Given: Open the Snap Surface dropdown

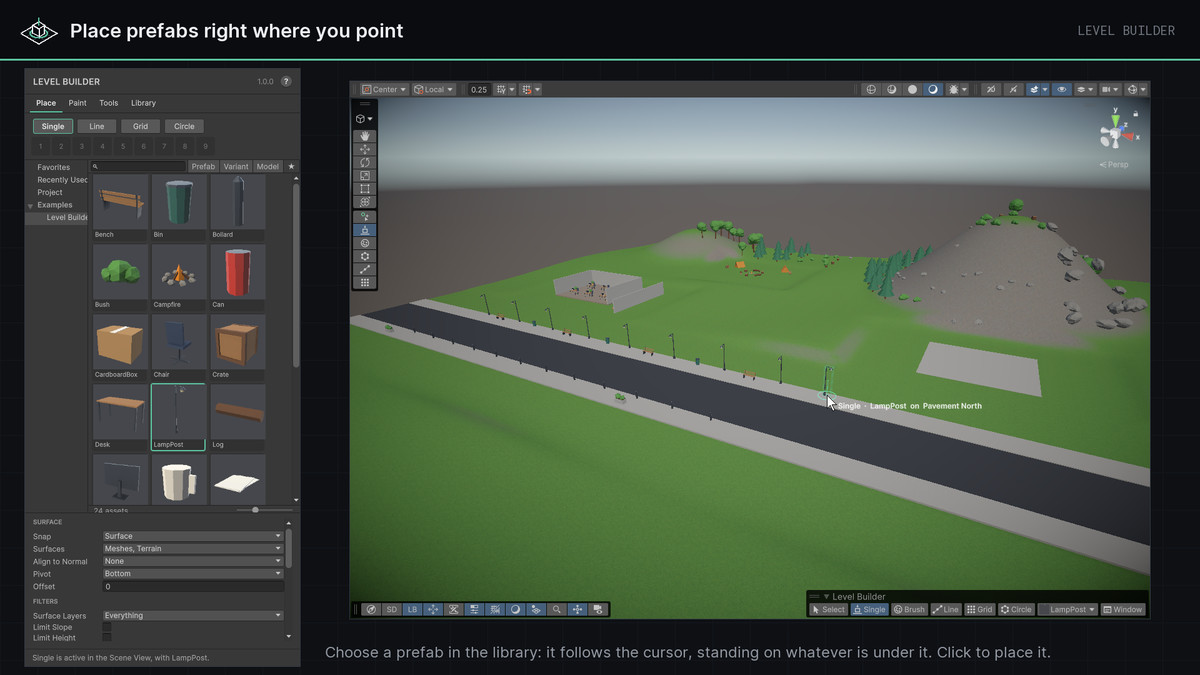Looking at the screenshot, I should click(193, 536).
